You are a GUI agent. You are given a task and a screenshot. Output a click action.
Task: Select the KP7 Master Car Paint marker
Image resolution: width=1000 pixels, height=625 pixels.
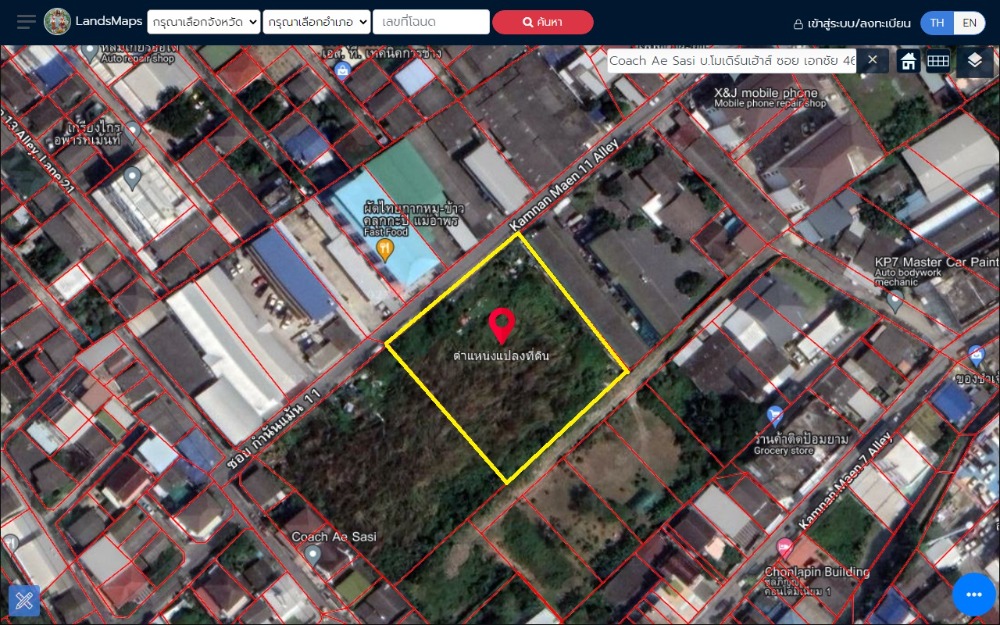point(895,301)
